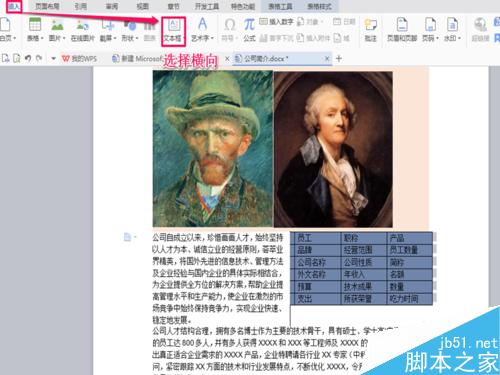This screenshot has width=500, height=375.
Task: Click the 产品 table cell
Action: coord(410,238)
